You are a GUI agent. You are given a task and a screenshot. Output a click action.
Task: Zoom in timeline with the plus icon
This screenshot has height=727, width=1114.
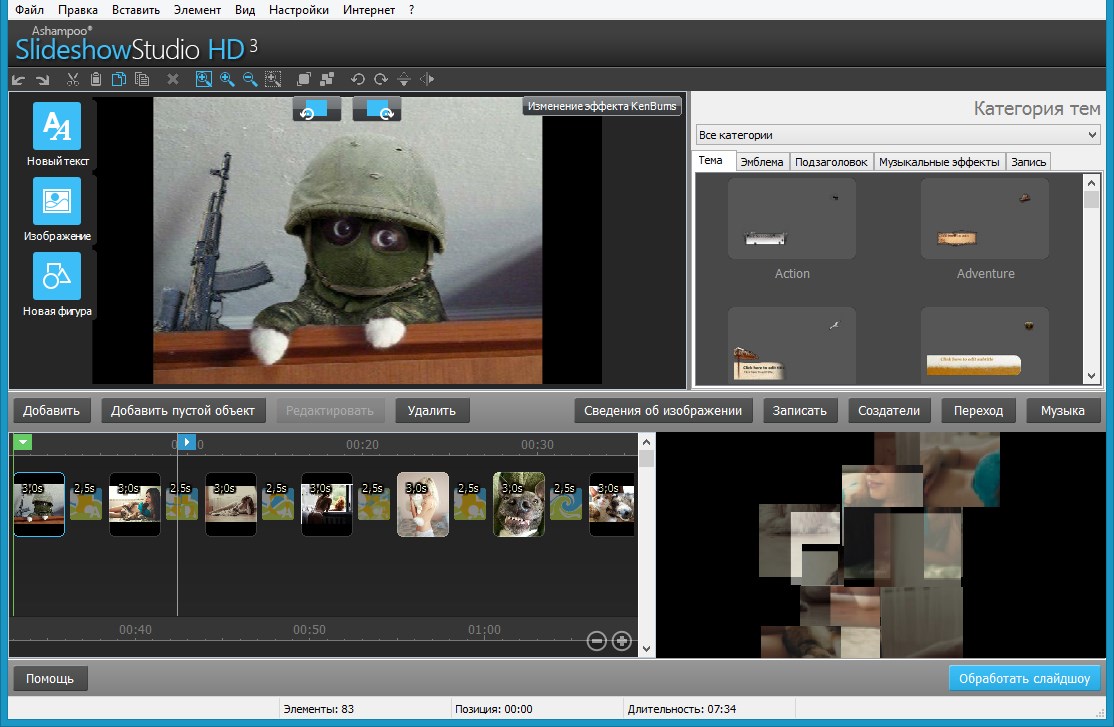click(621, 640)
